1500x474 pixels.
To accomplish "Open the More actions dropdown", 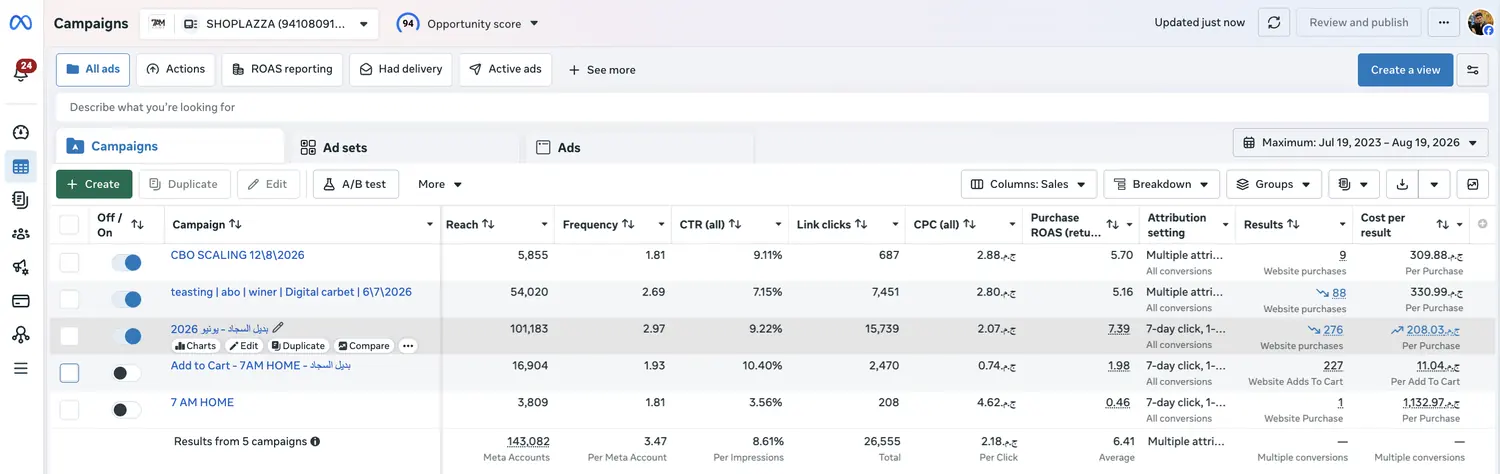I will (440, 184).
